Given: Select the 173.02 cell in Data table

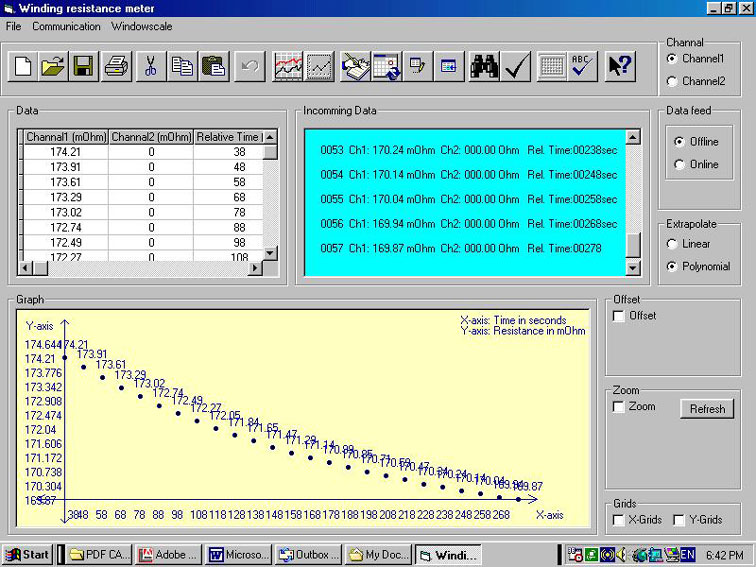Looking at the screenshot, I should [x=66, y=213].
